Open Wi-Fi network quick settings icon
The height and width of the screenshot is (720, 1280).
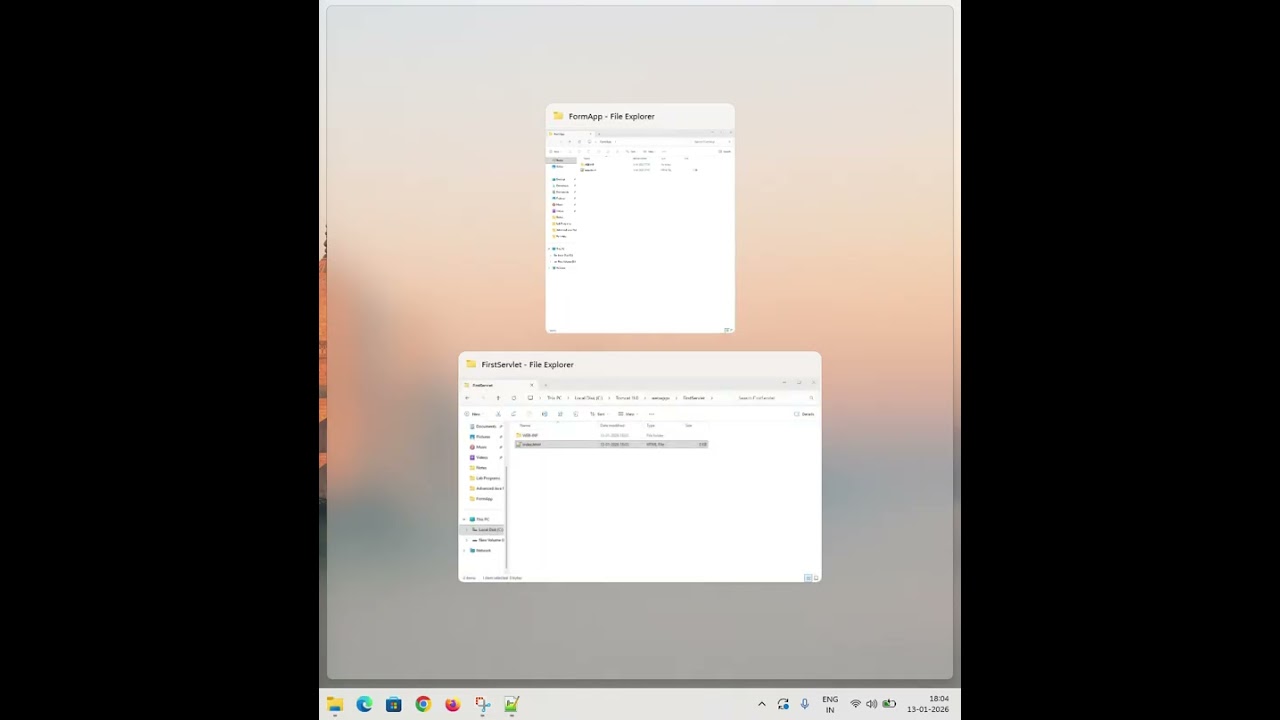tap(855, 704)
